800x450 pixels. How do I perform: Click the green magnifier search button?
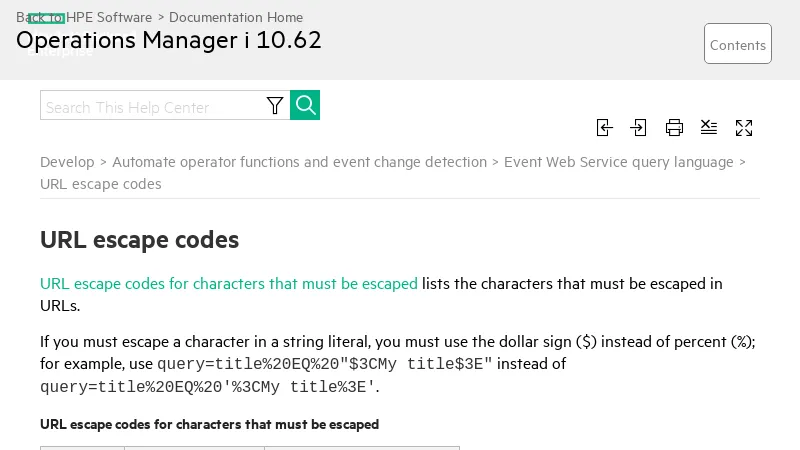pos(305,105)
